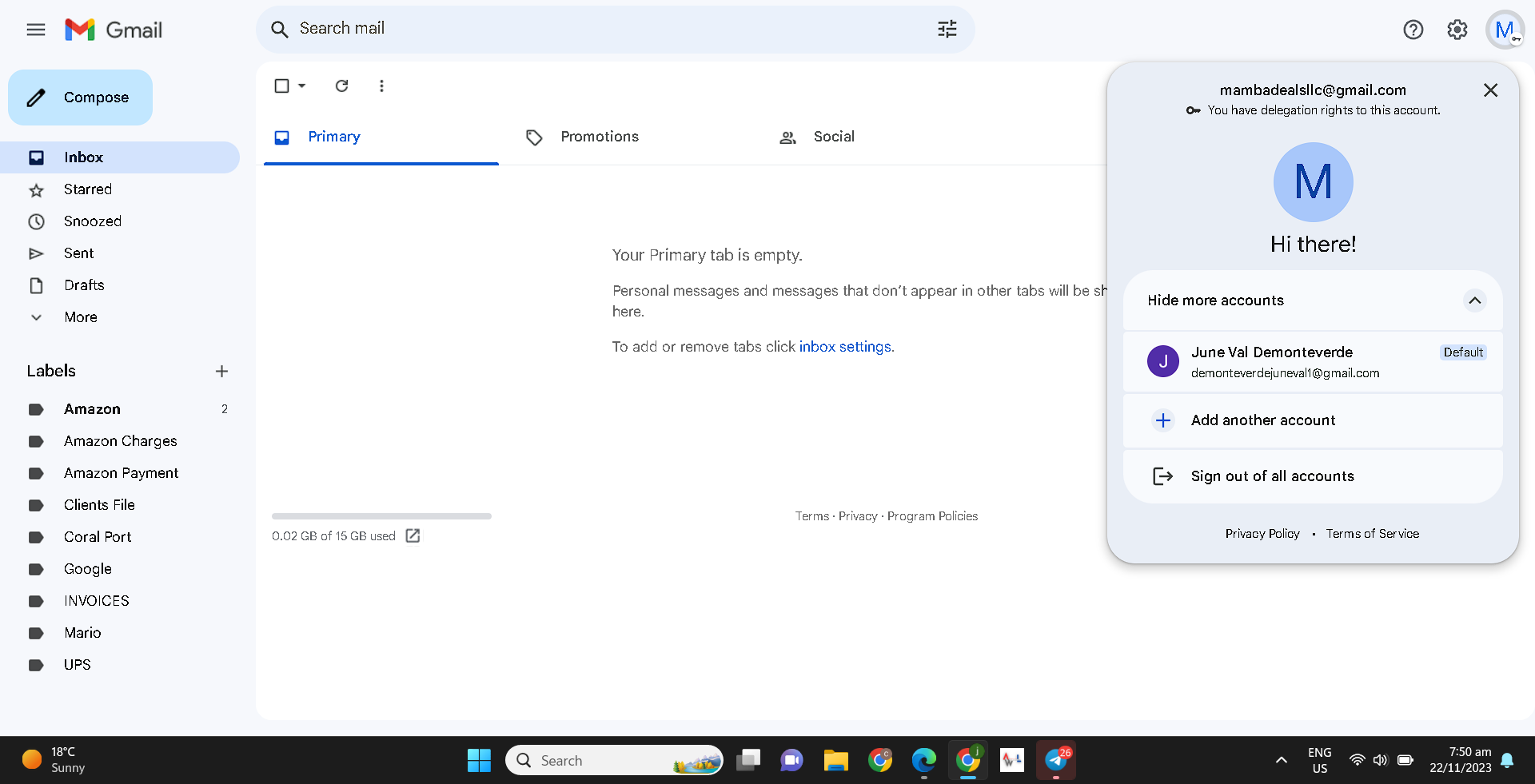Open the Wi-Fi network tray icon

(1357, 760)
